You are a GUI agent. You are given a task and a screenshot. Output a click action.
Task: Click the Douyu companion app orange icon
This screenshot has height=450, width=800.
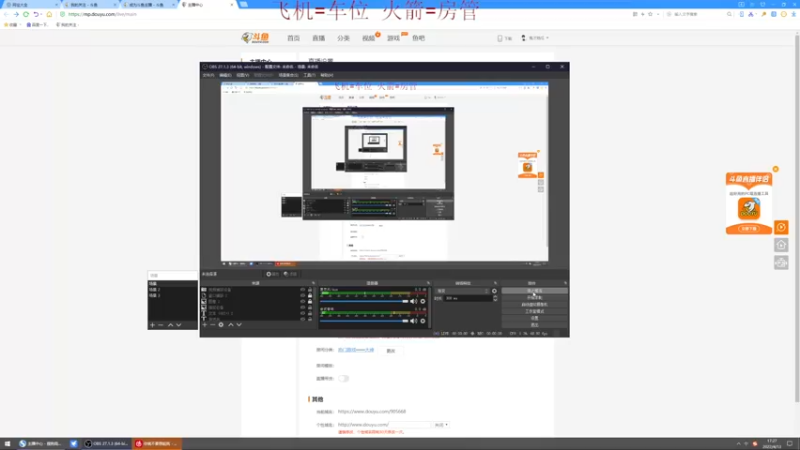click(749, 208)
